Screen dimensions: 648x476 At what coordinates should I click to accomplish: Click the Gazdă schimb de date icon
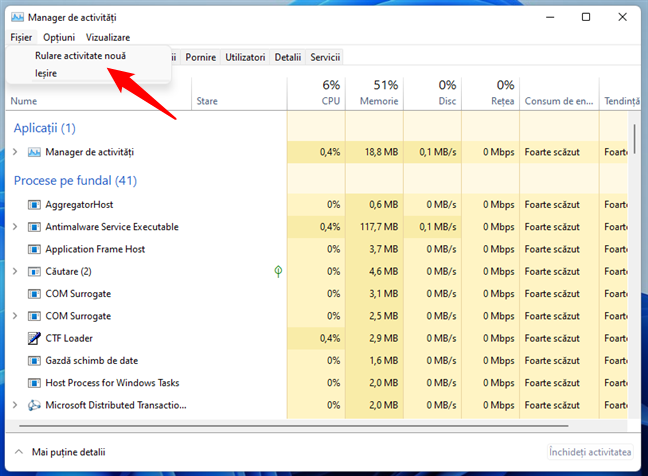click(x=34, y=361)
